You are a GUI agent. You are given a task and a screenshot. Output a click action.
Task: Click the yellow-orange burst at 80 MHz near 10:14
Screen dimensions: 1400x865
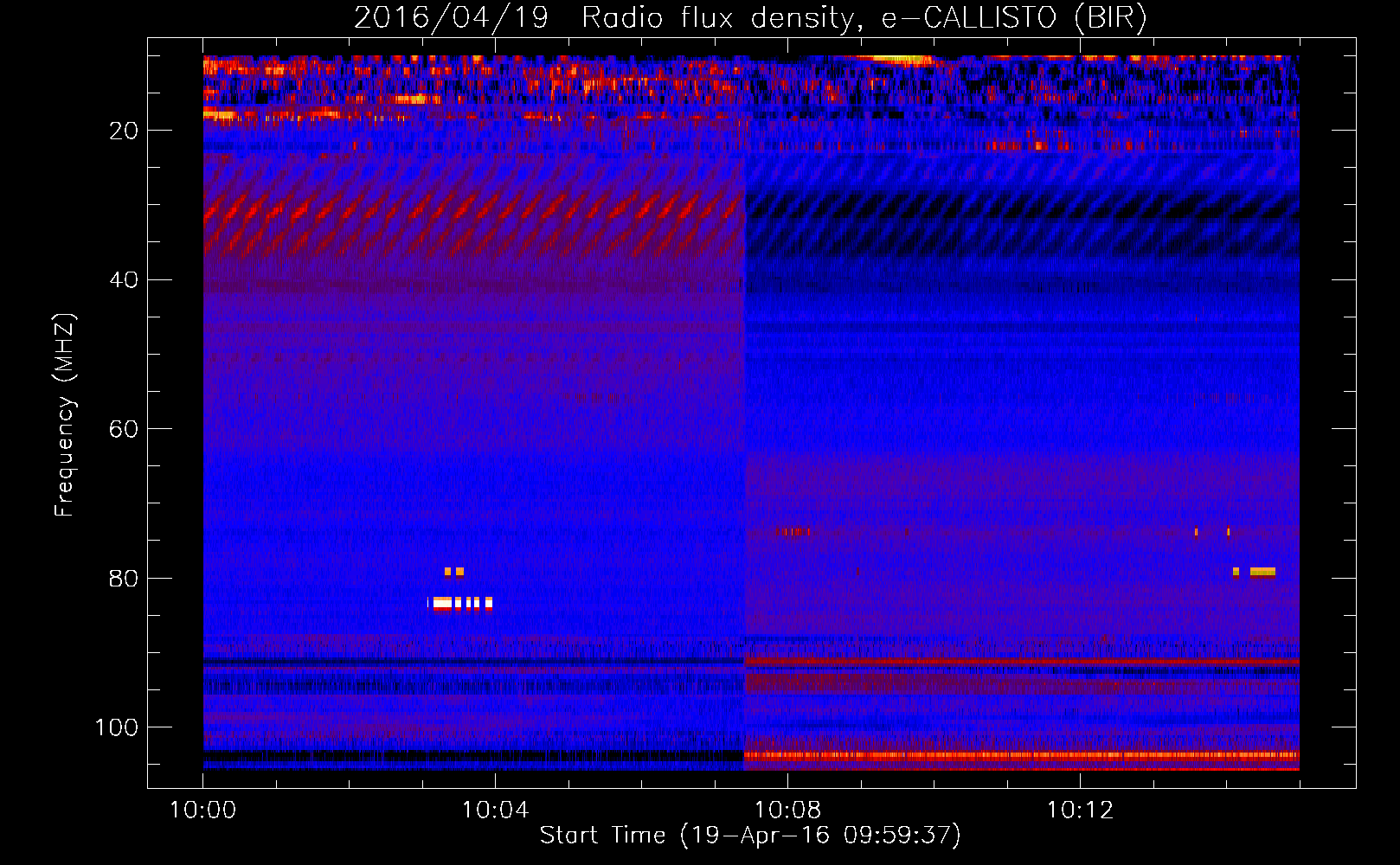pos(1255,572)
